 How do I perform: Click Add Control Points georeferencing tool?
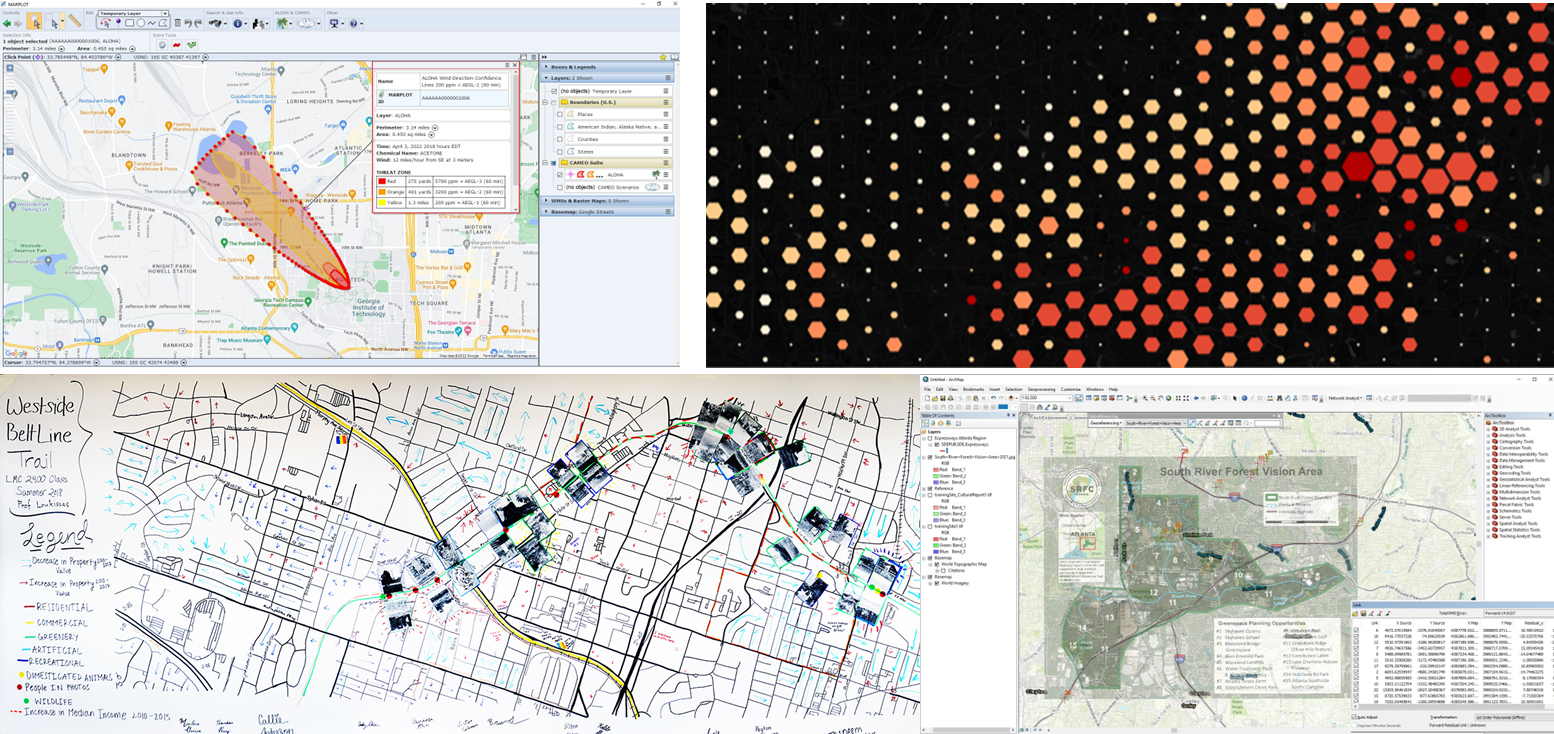click(x=1192, y=423)
